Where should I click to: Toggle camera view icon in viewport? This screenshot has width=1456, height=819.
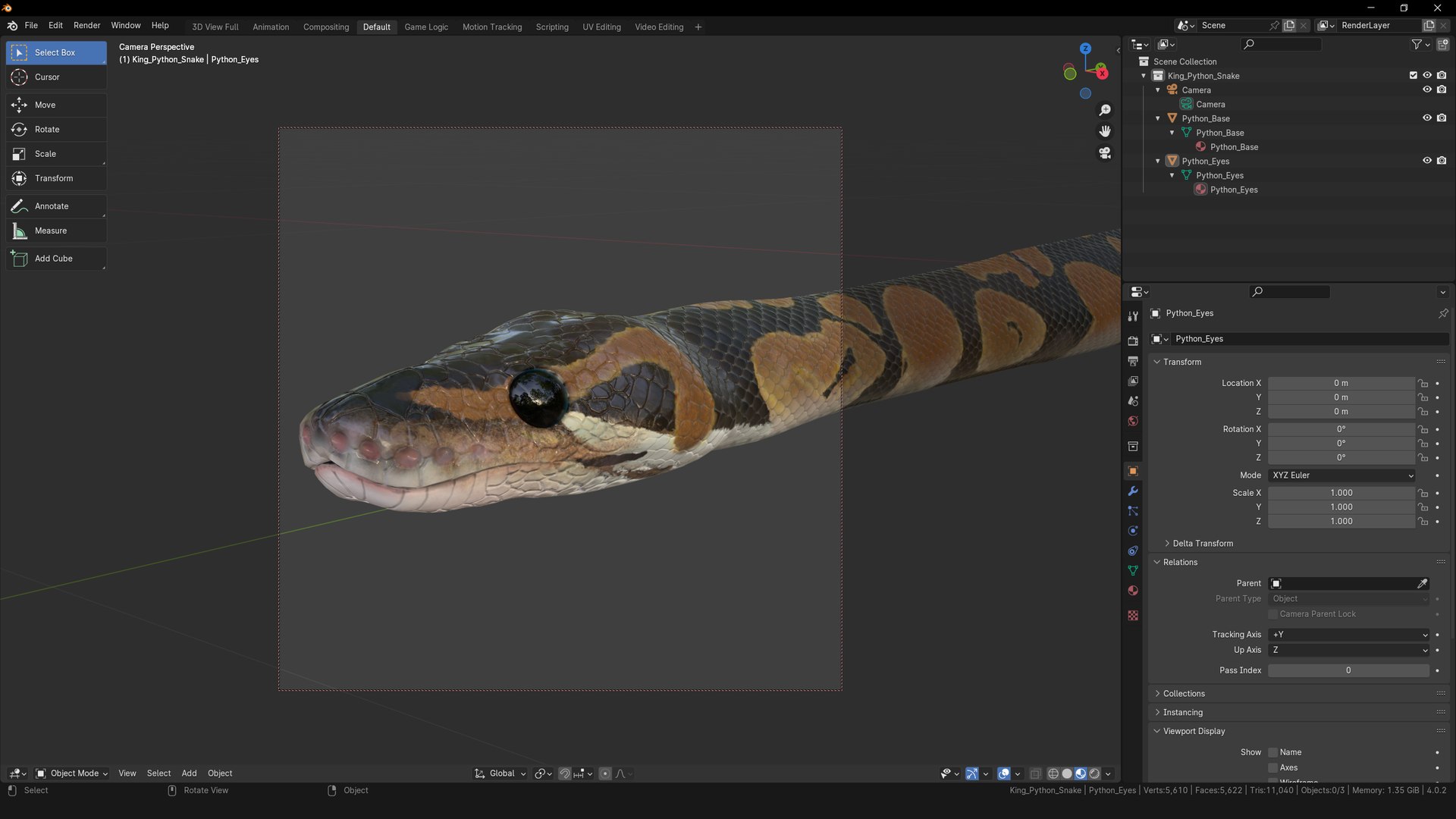(1105, 153)
